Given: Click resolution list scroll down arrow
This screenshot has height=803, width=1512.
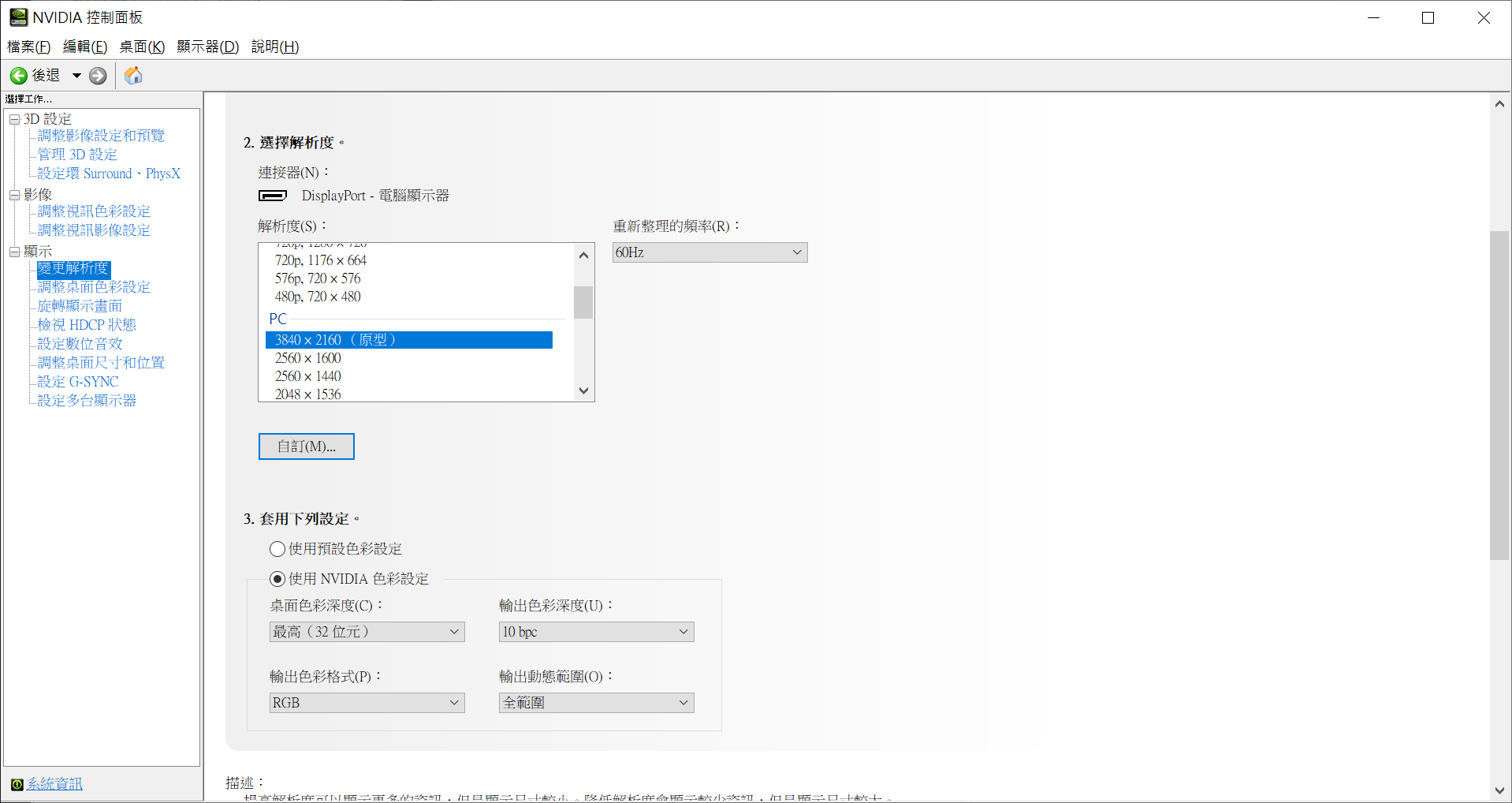Looking at the screenshot, I should tap(583, 390).
